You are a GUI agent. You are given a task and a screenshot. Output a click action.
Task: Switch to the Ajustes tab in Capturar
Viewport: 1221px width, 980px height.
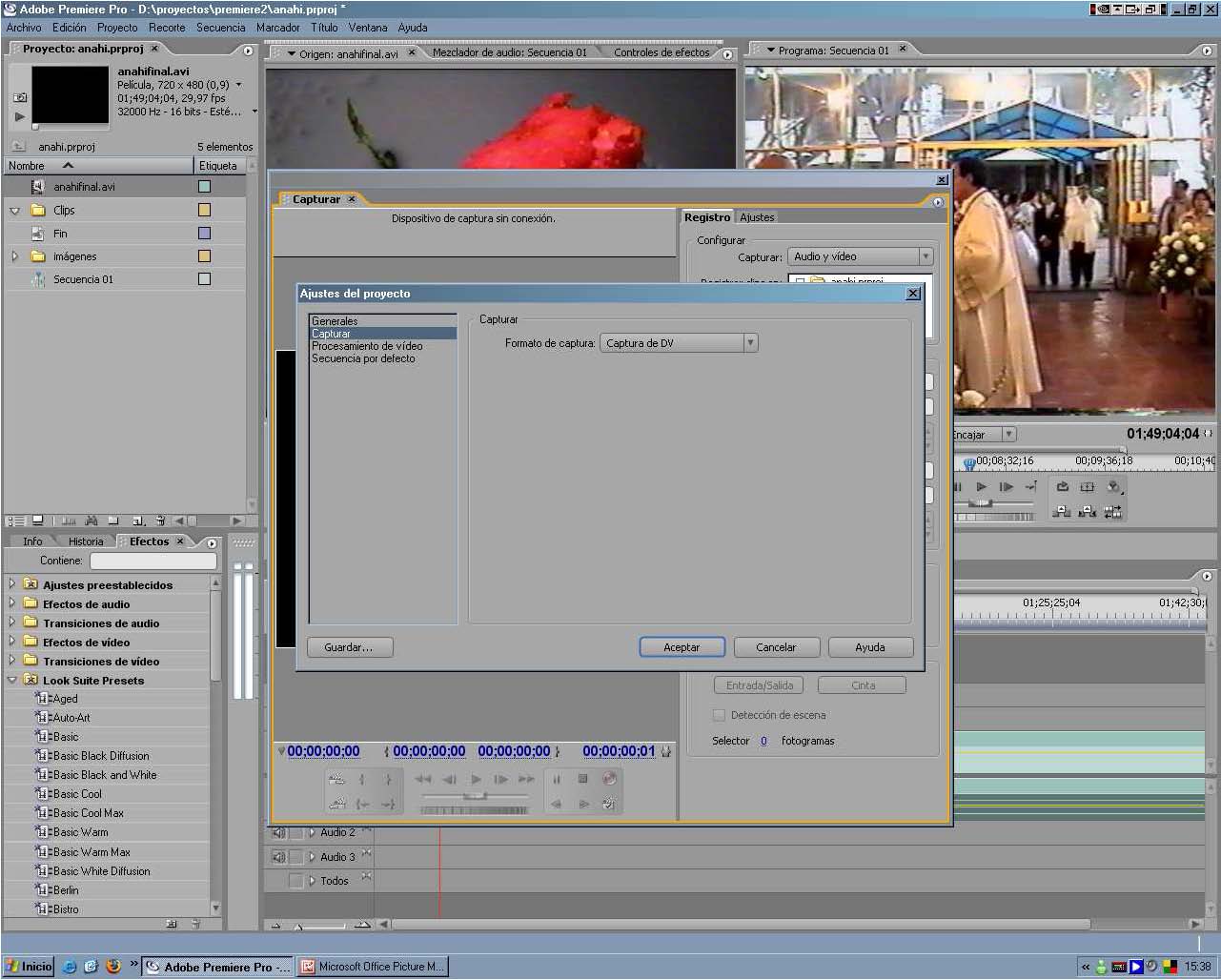(x=757, y=217)
